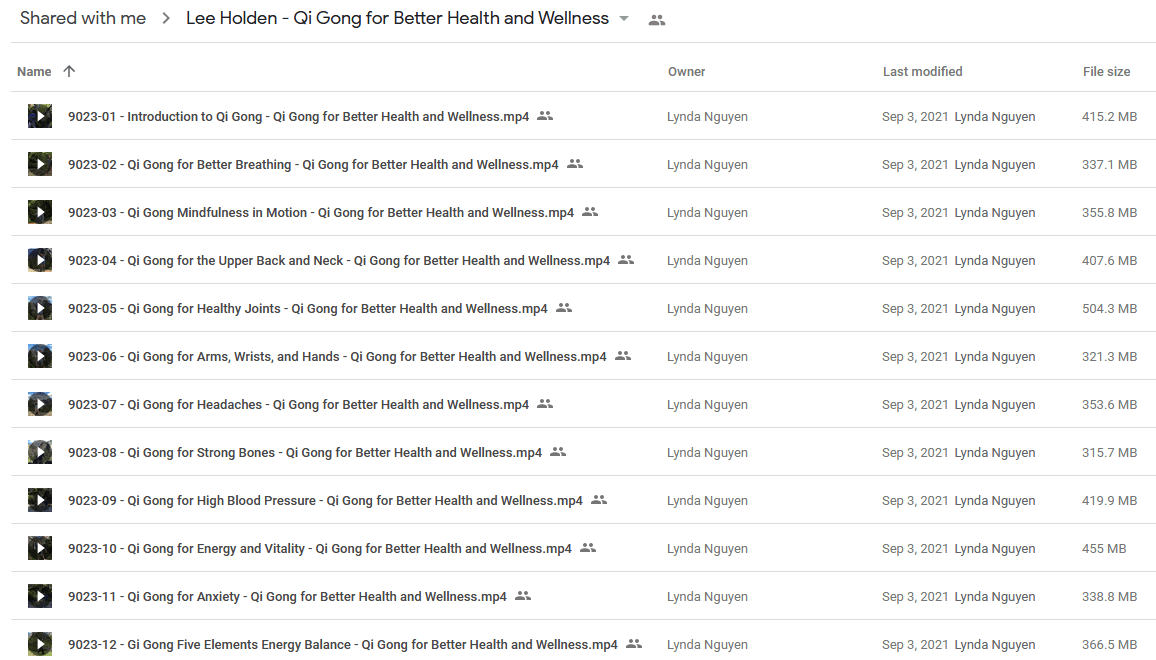Screen dimensions: 1156x660
Task: Click the shared icon beside 9023-09 file
Action: 599,500
